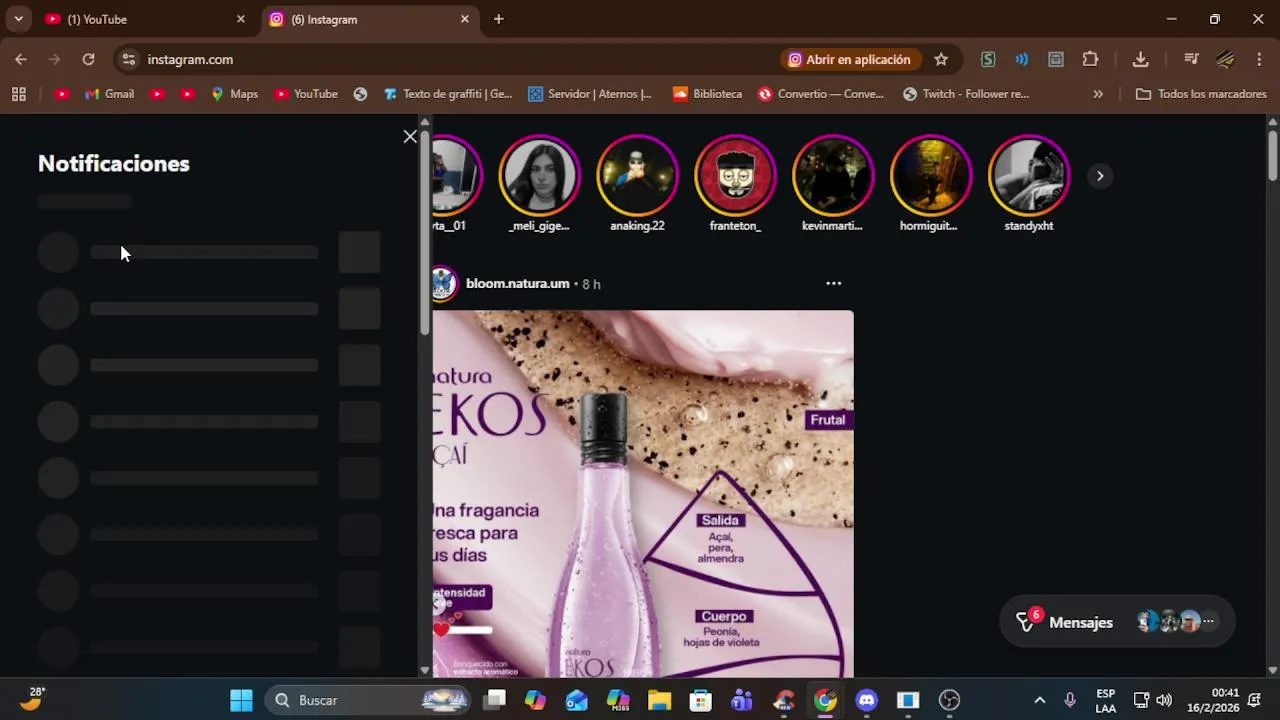Open the anaking.22 story
This screenshot has width=1280, height=720.
tap(637, 176)
